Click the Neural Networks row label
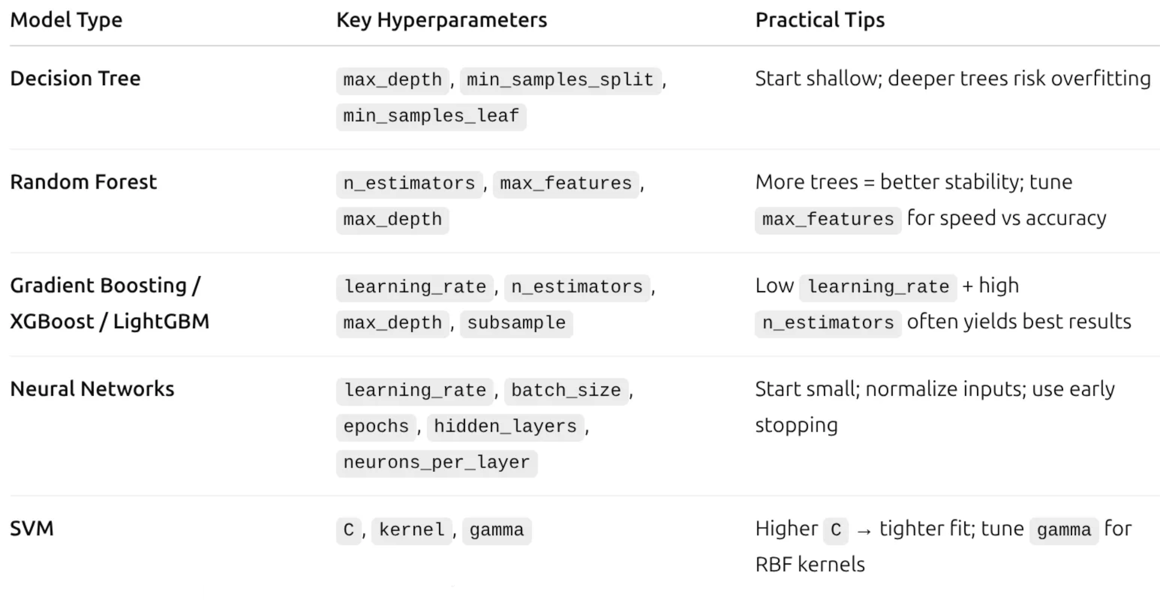 (92, 389)
